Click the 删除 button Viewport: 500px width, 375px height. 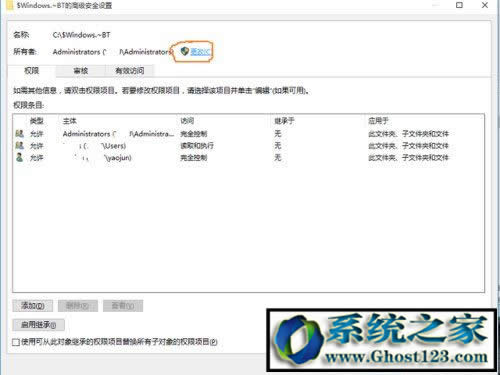point(78,306)
